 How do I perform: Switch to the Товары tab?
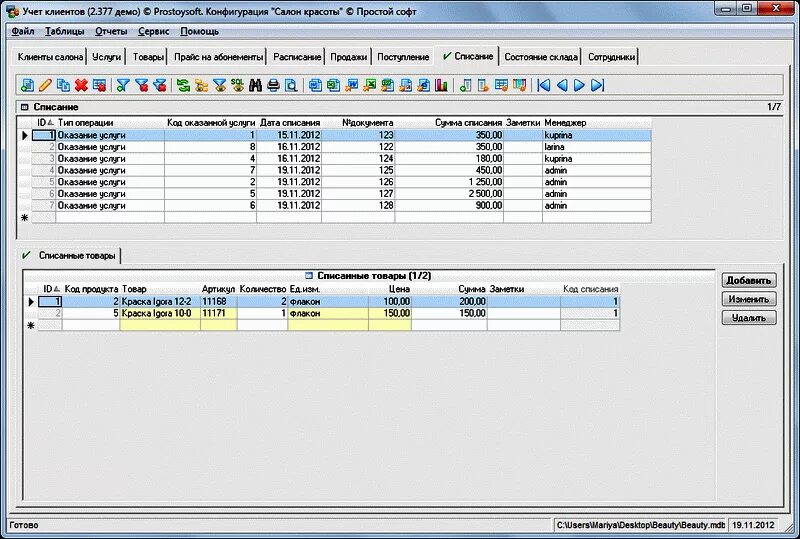(148, 57)
